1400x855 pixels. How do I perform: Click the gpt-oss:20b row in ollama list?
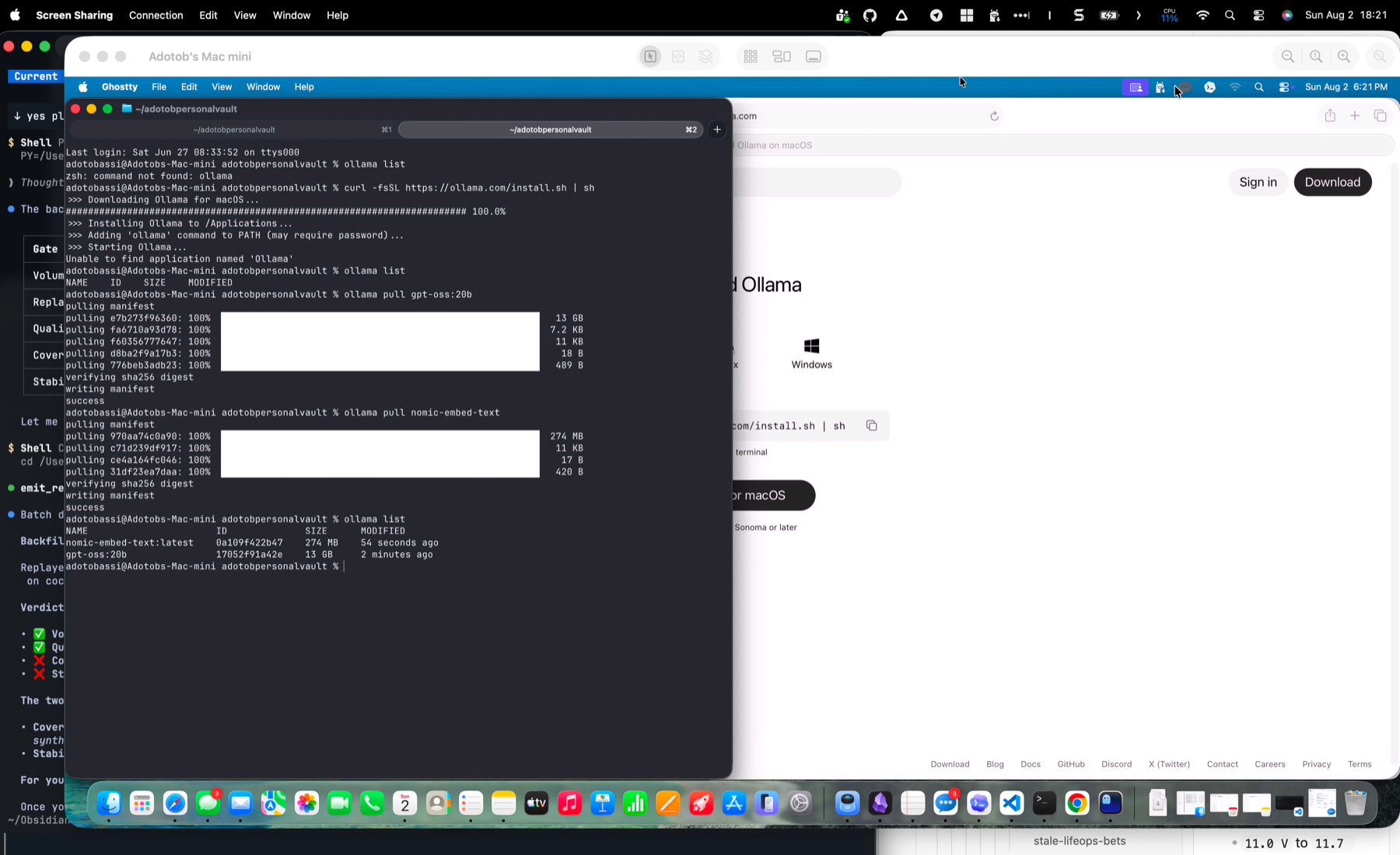tap(250, 555)
